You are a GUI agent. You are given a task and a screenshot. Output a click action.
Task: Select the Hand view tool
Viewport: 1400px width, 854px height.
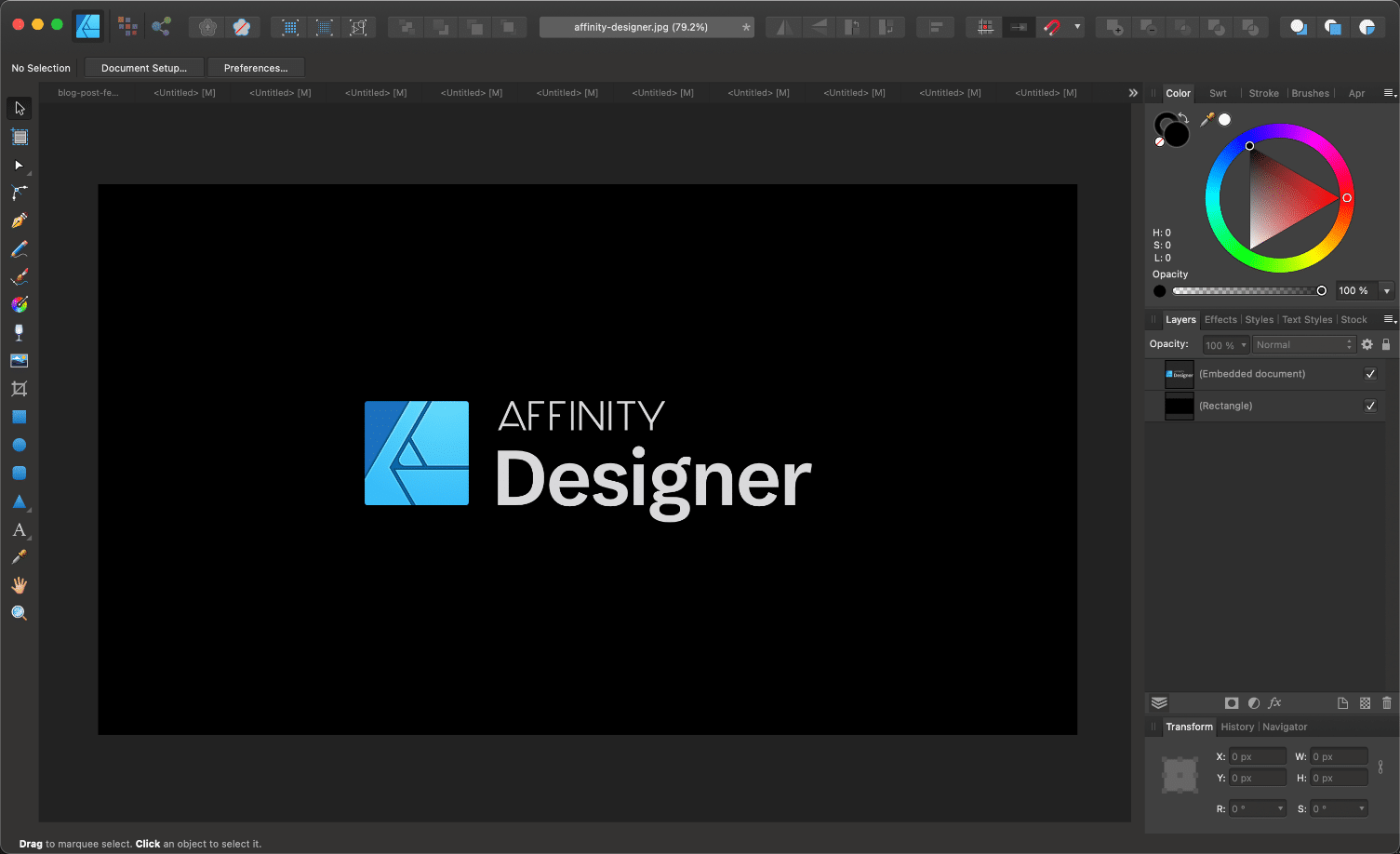pos(19,585)
